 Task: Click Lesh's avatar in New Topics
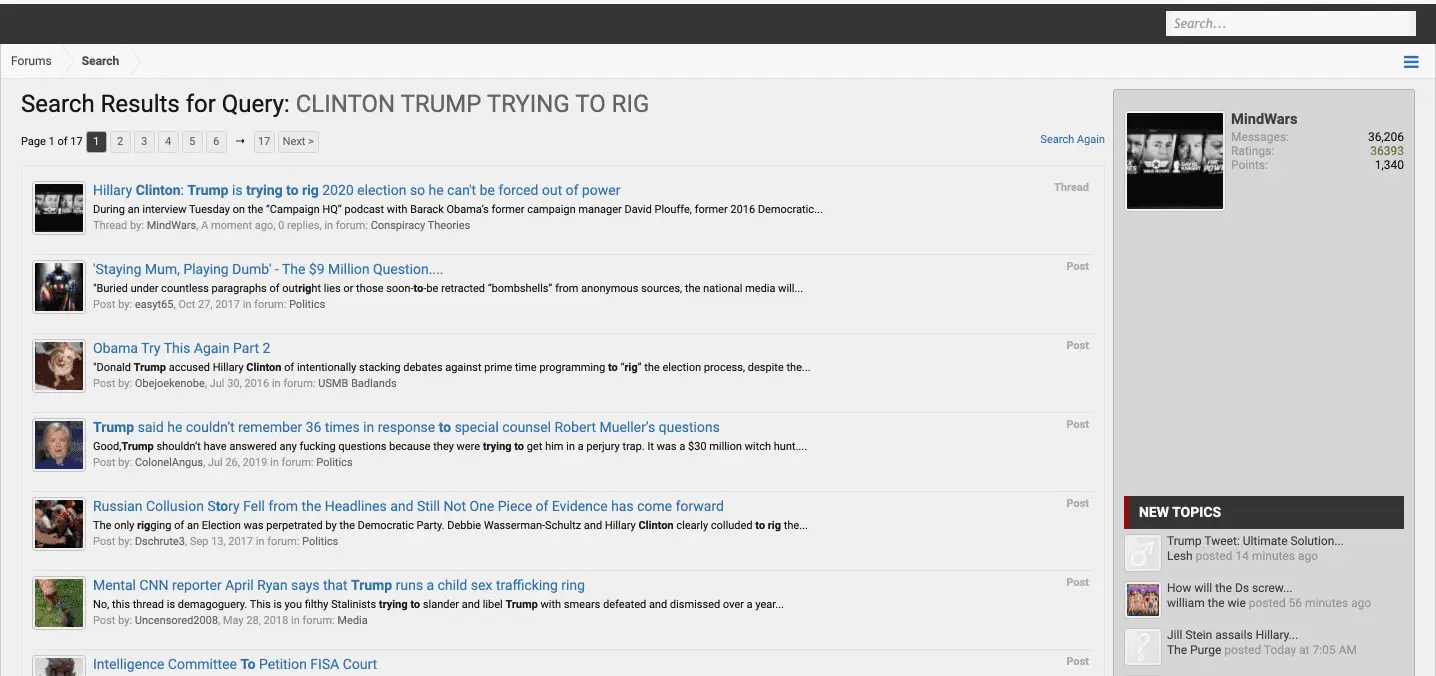(1142, 552)
